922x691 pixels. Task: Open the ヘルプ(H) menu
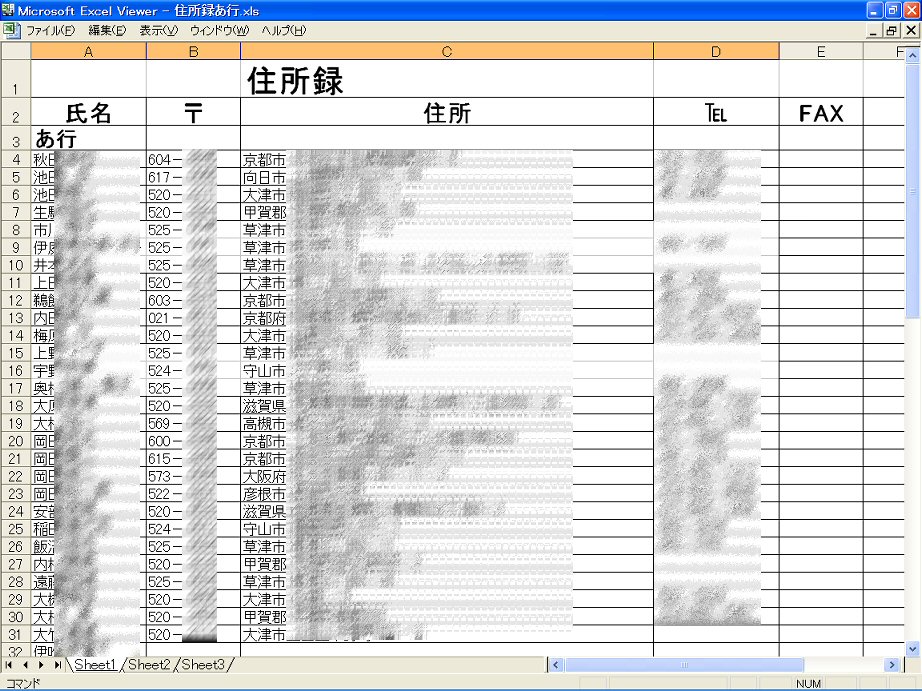pyautogui.click(x=283, y=30)
